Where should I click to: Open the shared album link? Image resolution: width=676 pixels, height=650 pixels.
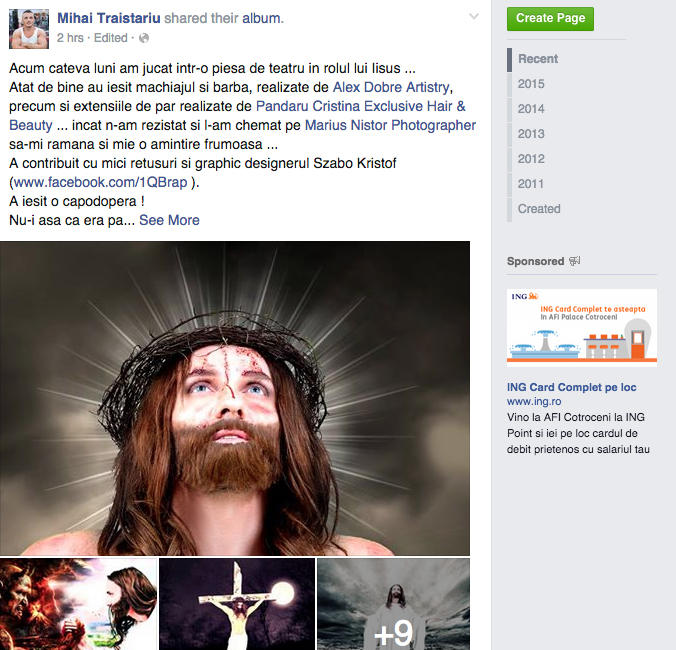[x=261, y=18]
